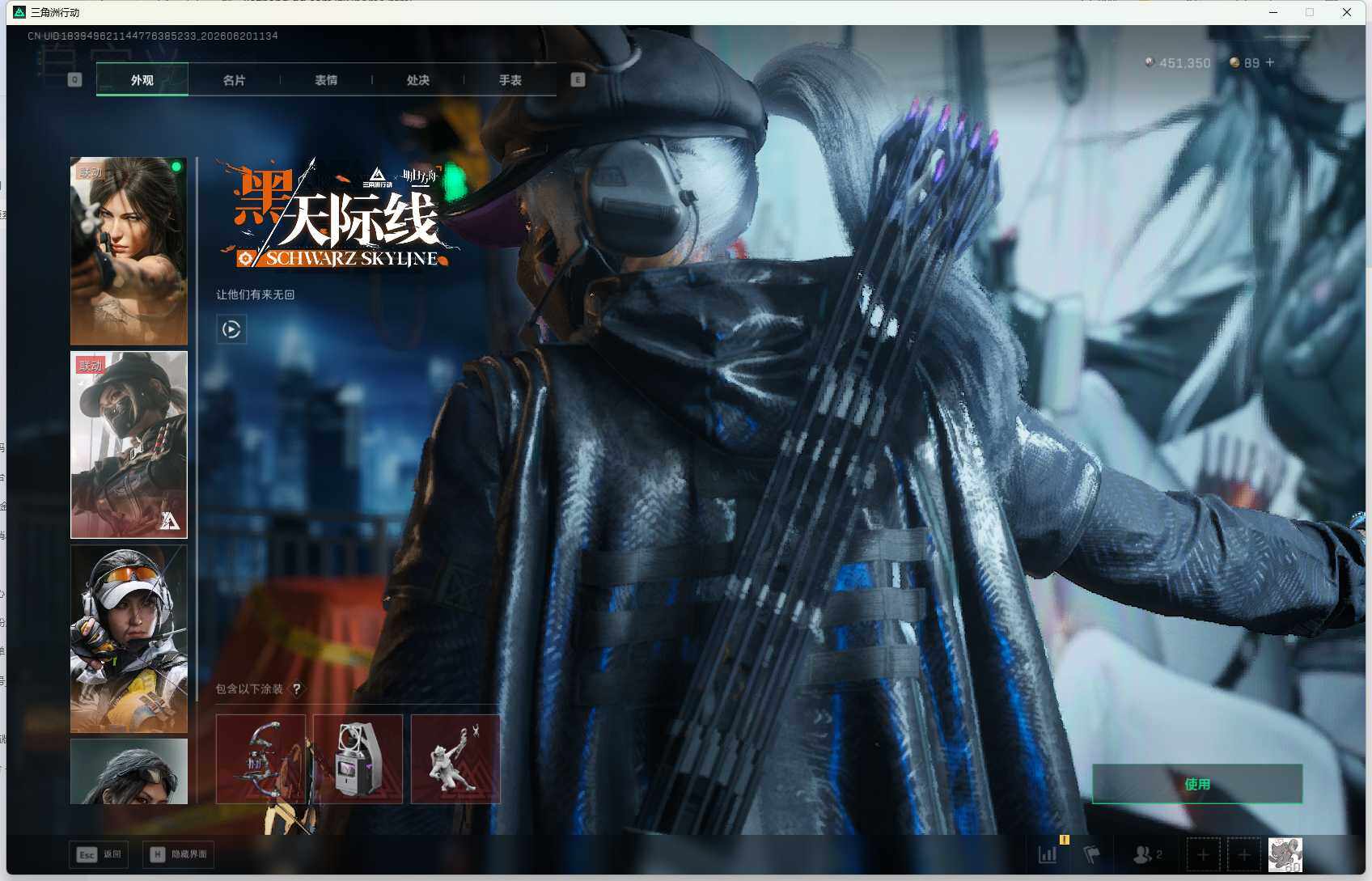The width and height of the screenshot is (1372, 881).
Task: Play the Schwarz Skyline skin preview video
Action: pyautogui.click(x=231, y=329)
